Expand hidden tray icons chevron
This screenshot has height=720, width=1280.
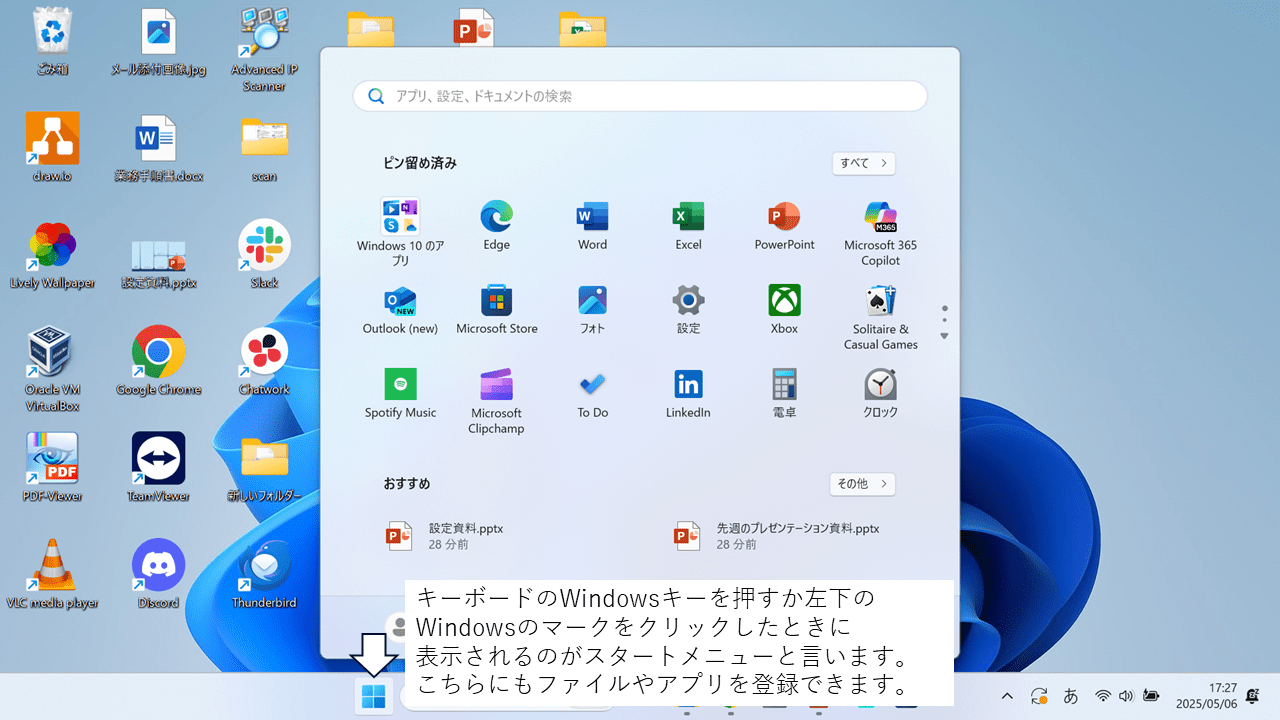point(1007,696)
